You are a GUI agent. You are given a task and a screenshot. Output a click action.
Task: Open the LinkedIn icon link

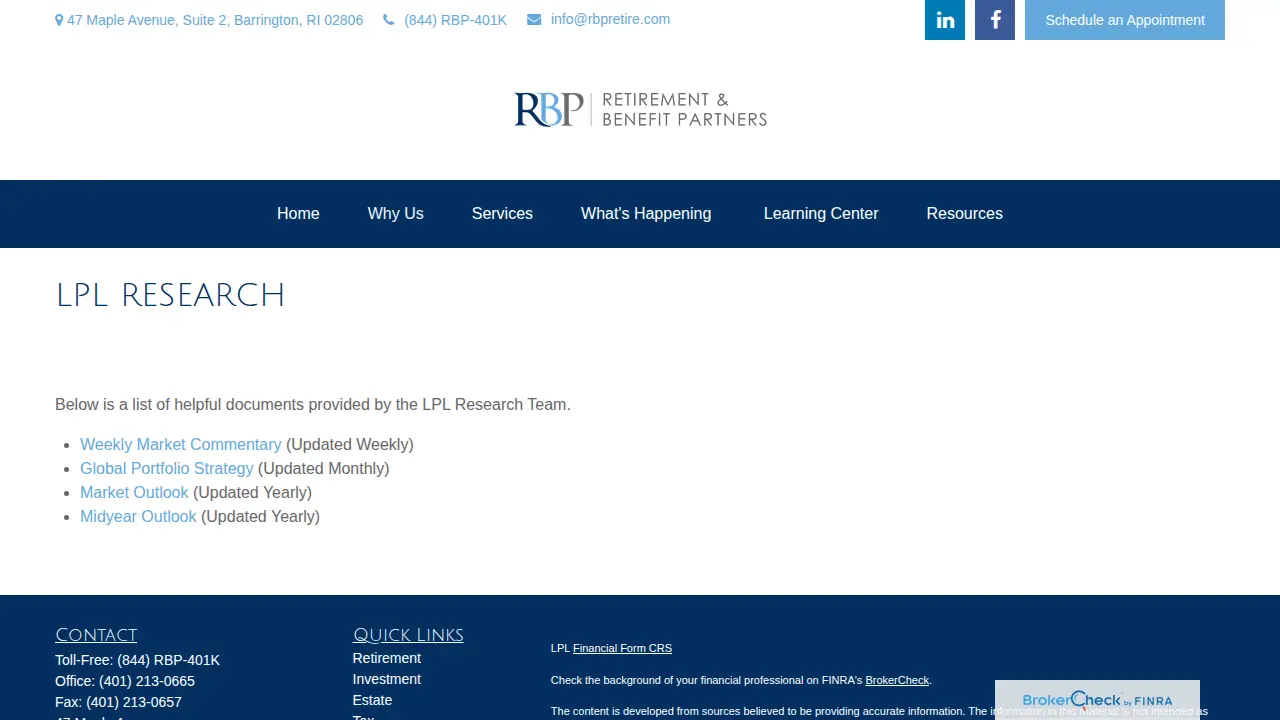click(945, 20)
